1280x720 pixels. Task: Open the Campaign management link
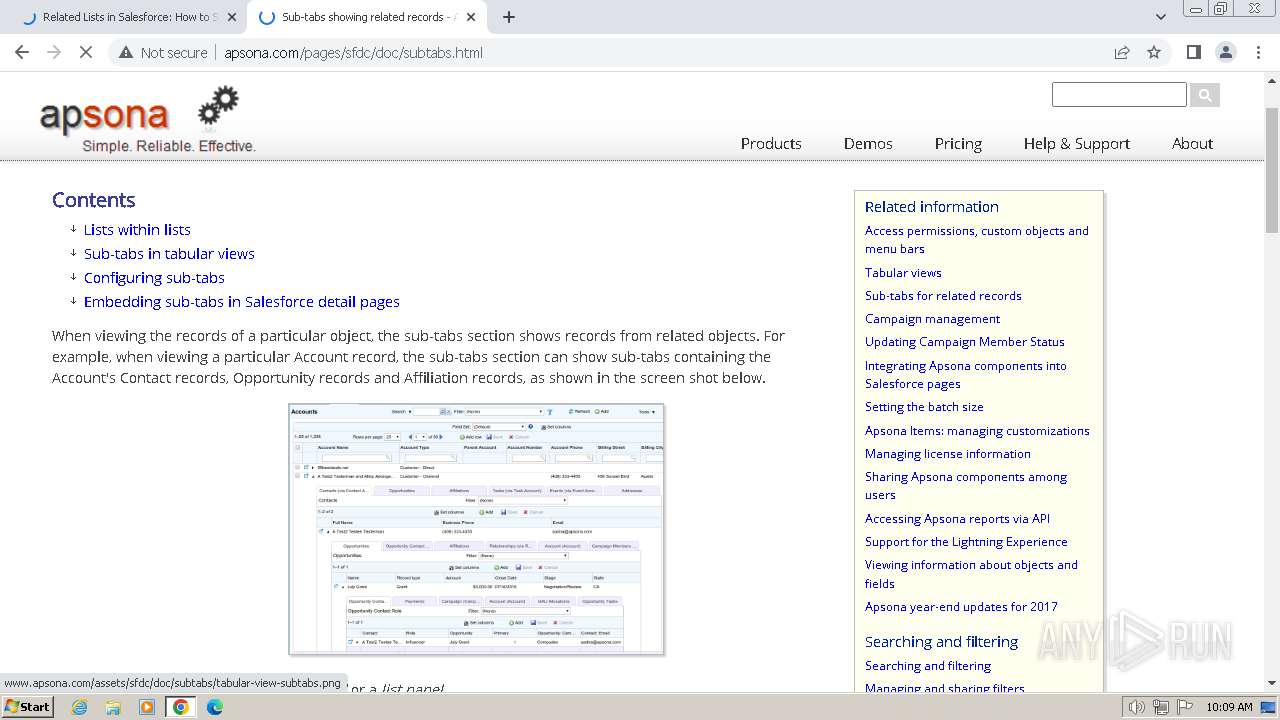pos(932,318)
